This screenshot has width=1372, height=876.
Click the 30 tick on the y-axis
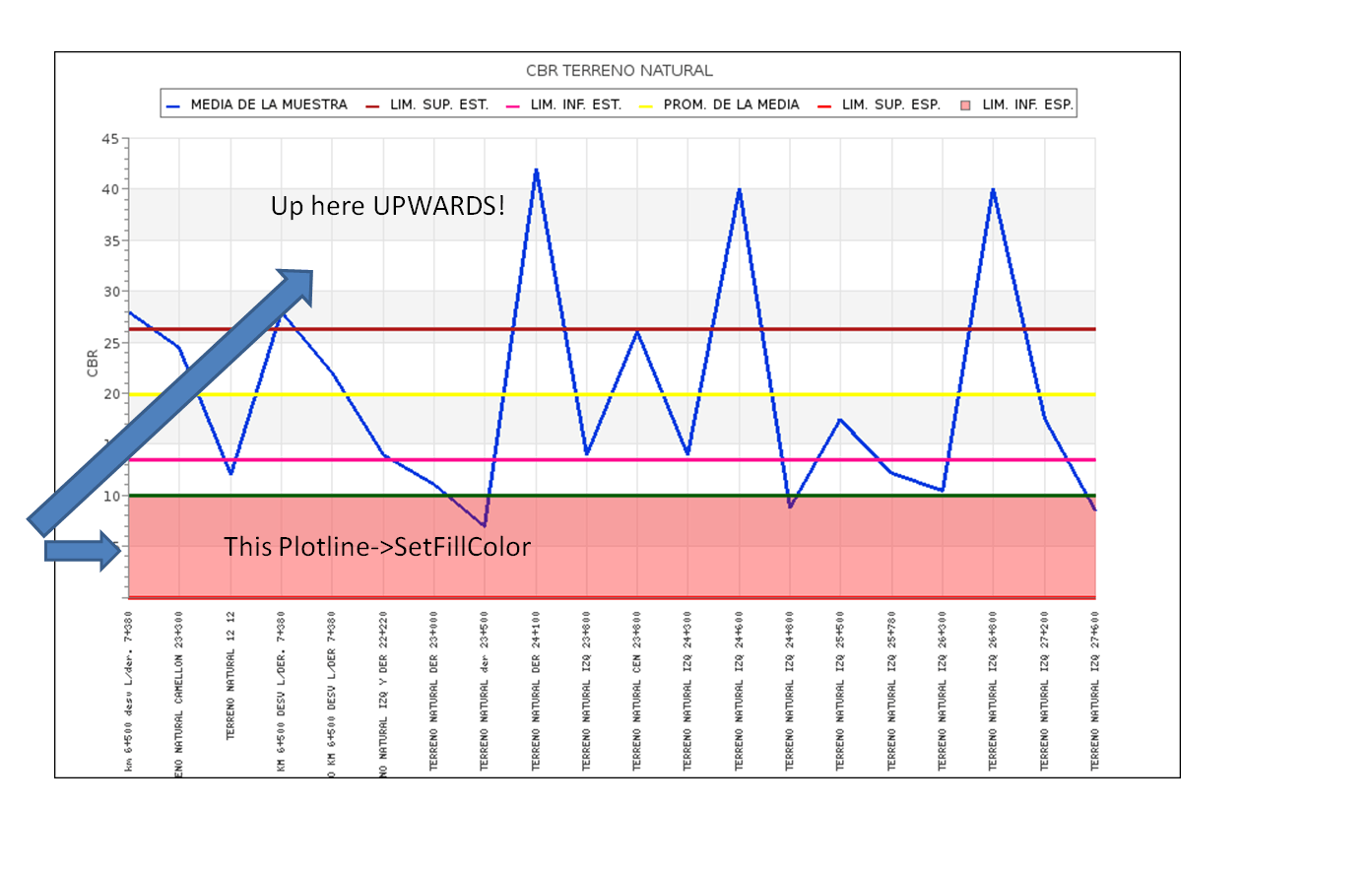[110, 292]
